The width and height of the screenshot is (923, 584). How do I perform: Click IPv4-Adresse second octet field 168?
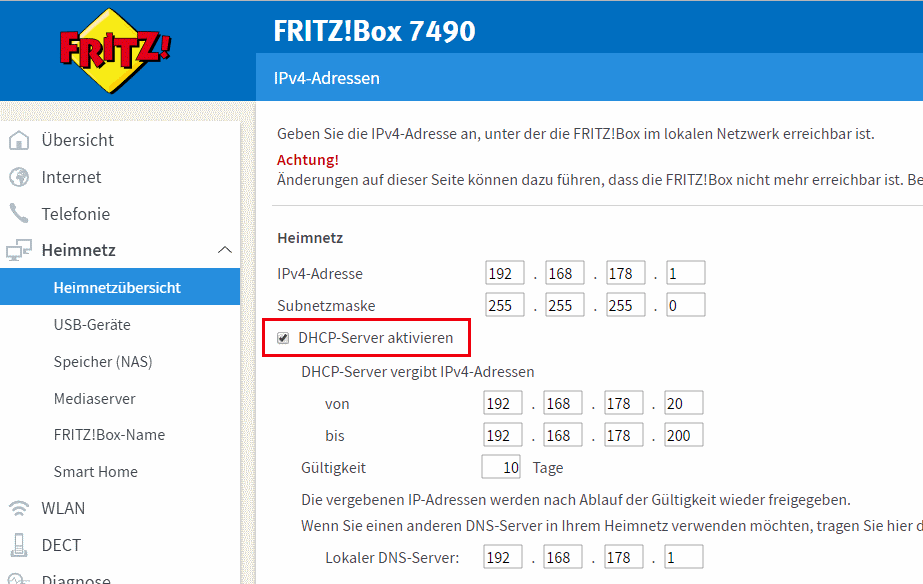point(565,273)
